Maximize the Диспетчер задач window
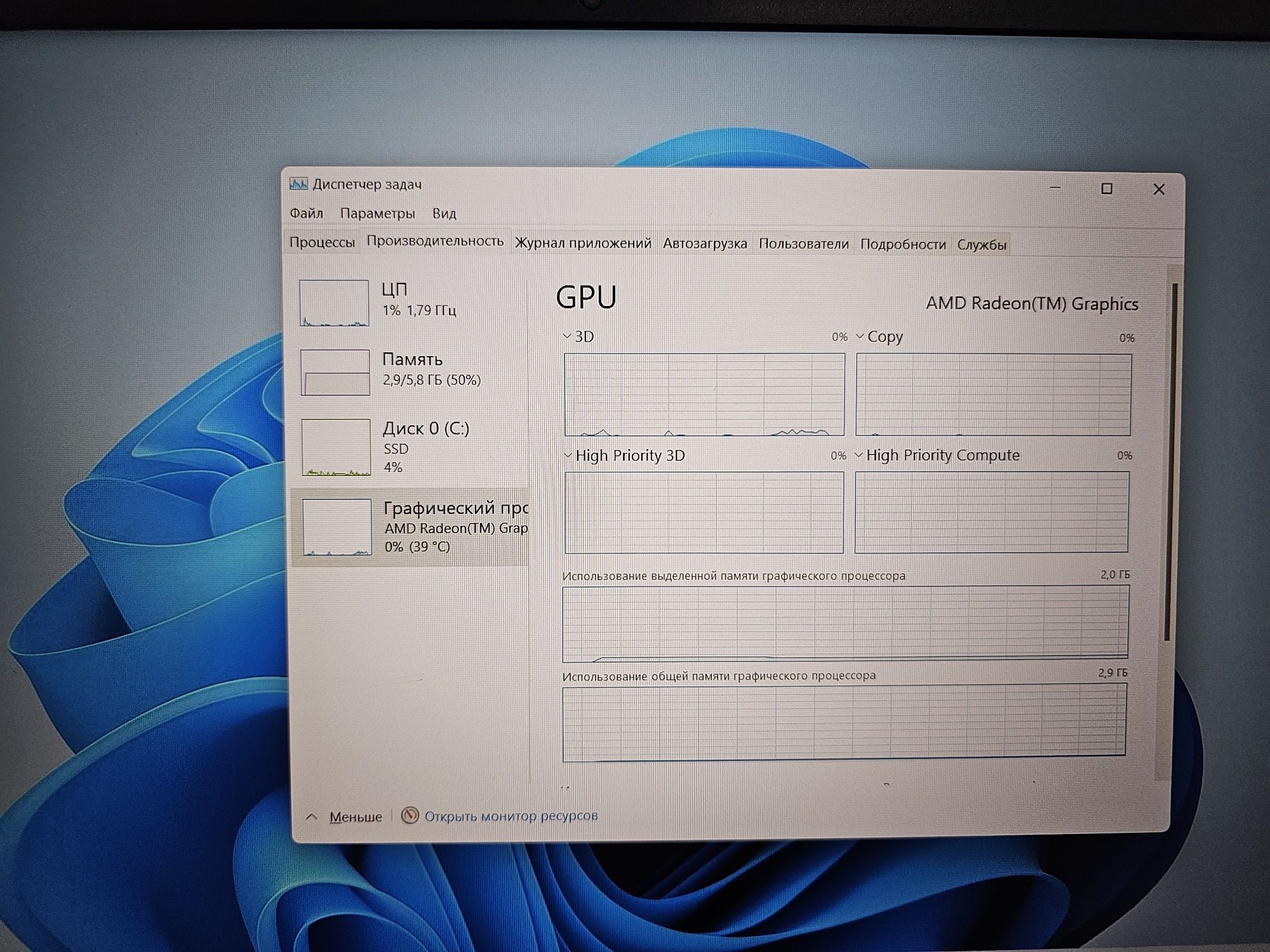 pyautogui.click(x=1107, y=188)
